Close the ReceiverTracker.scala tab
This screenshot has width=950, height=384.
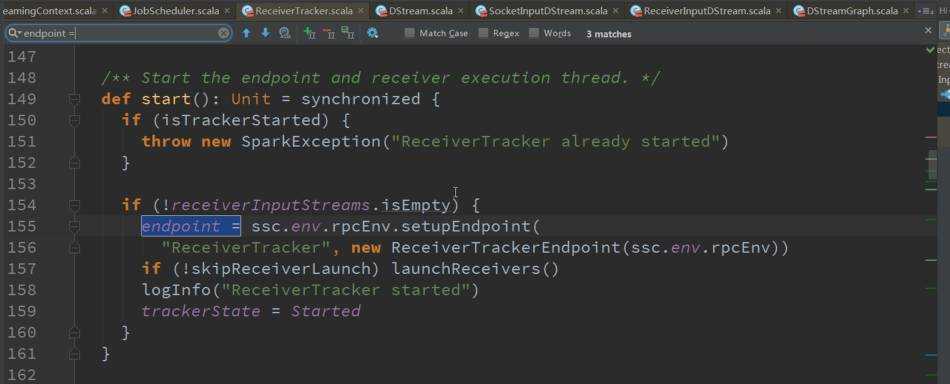tap(361, 11)
